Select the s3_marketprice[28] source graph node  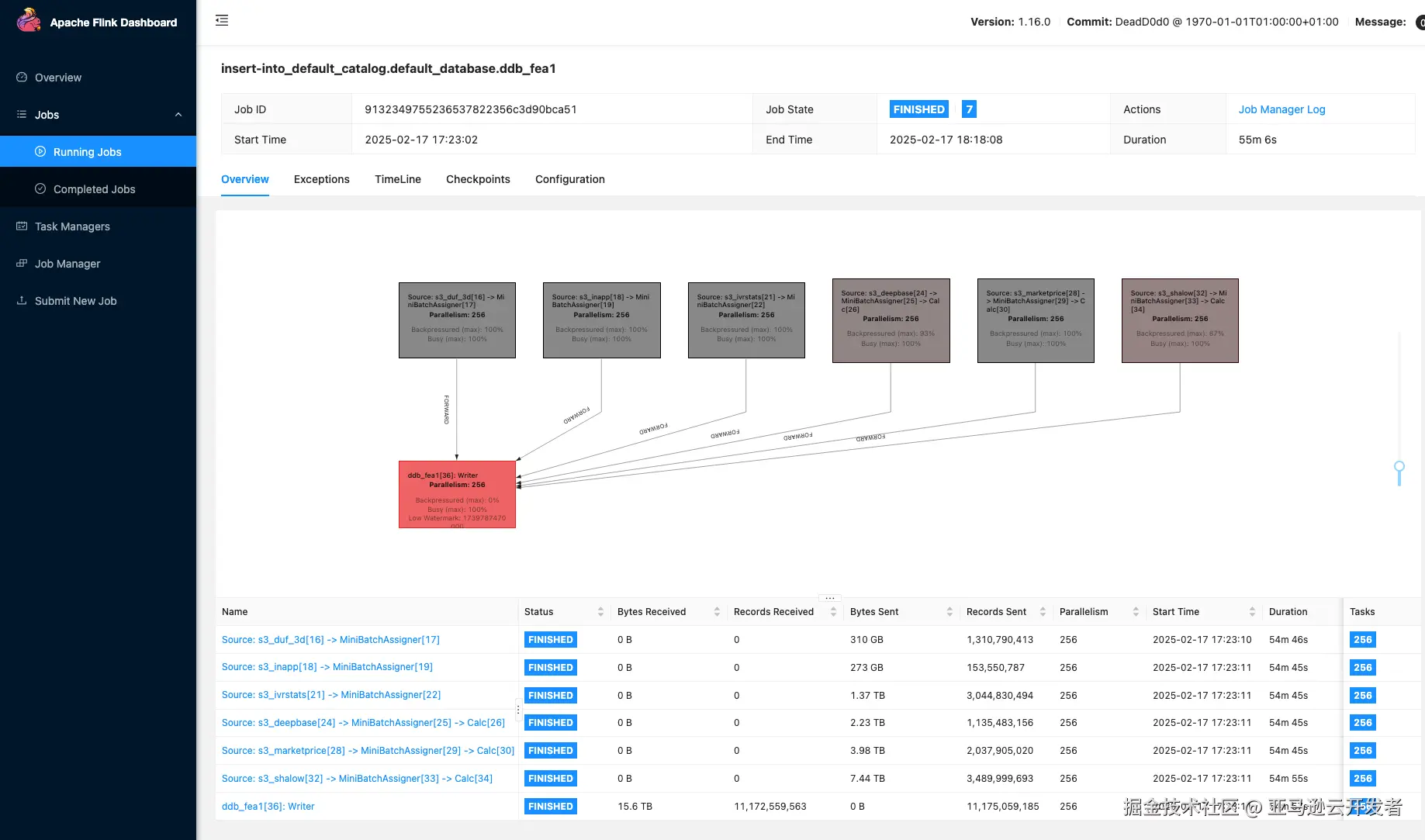click(1036, 320)
